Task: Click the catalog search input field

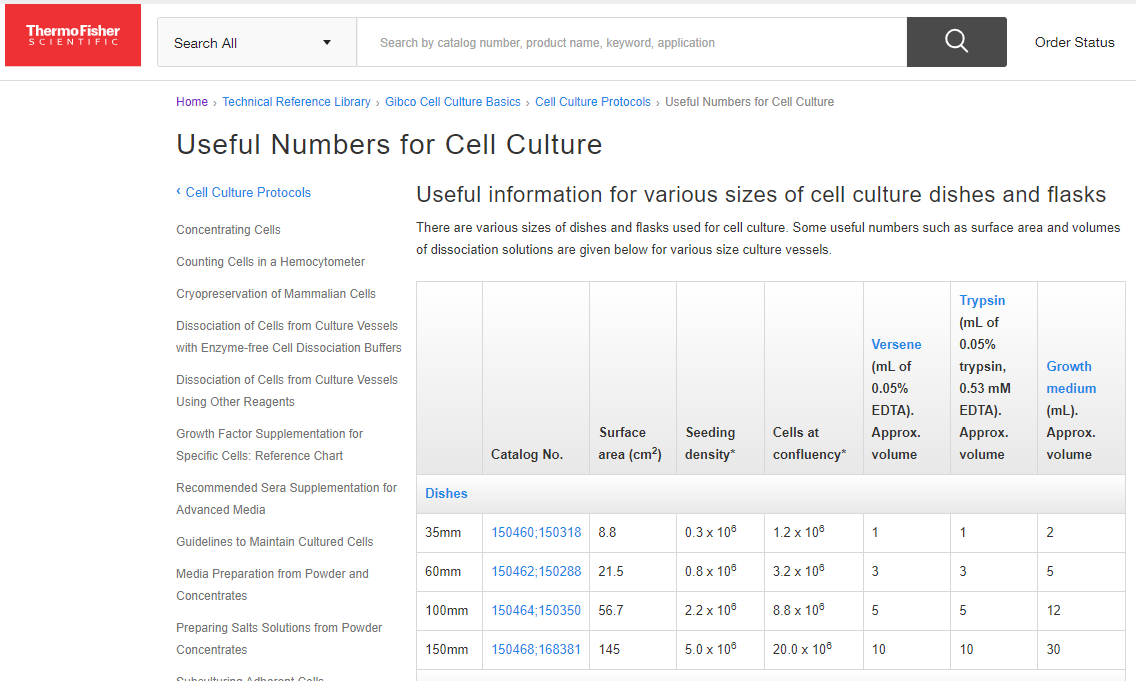Action: click(630, 43)
